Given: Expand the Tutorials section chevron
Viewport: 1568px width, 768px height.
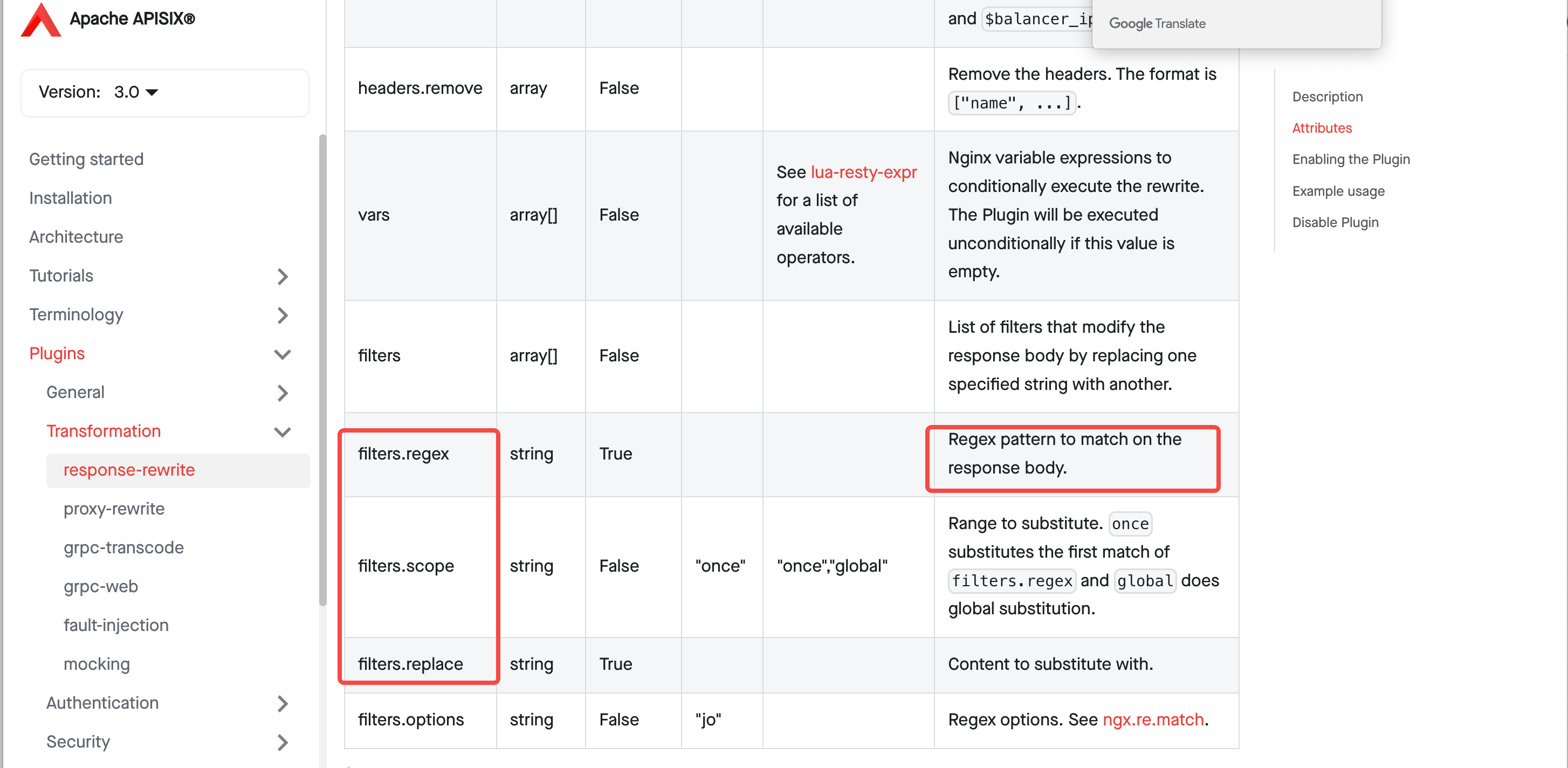Looking at the screenshot, I should (x=282, y=277).
